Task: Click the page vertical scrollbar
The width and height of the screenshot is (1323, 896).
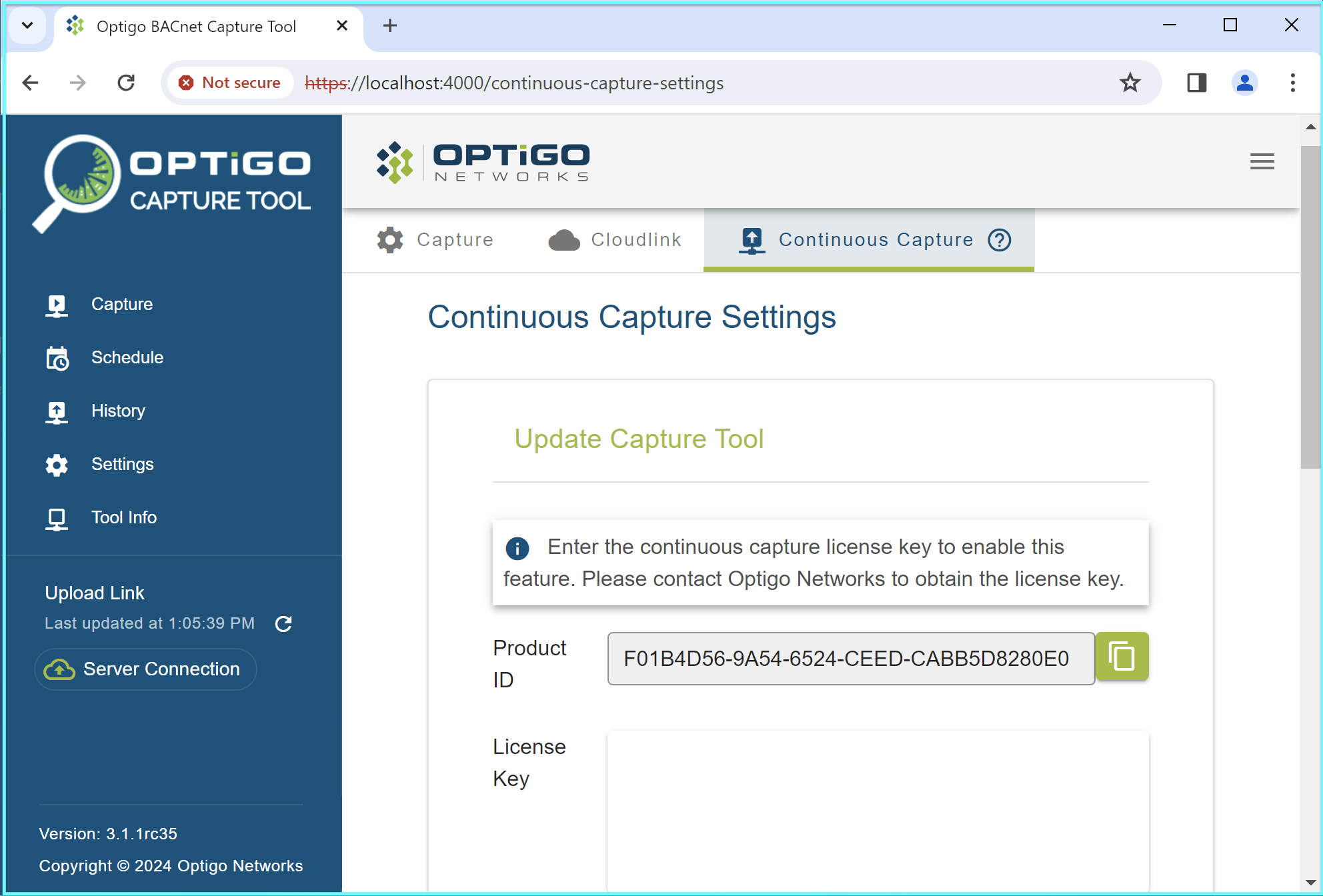Action: pyautogui.click(x=1311, y=307)
